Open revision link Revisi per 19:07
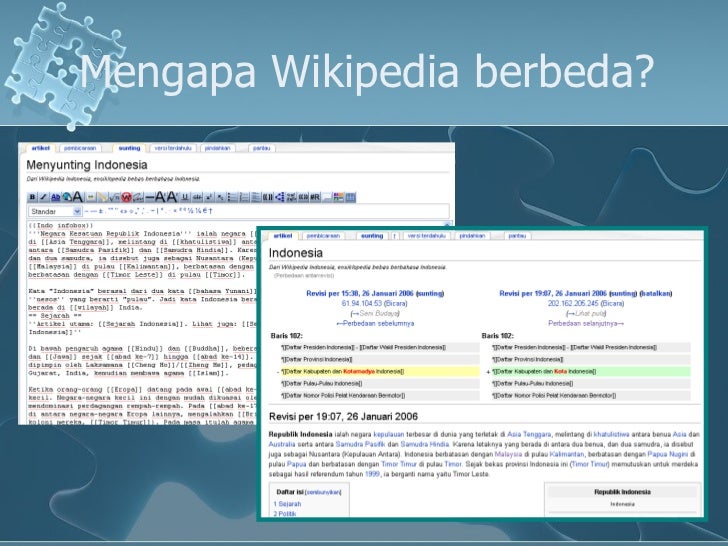 pyautogui.click(x=552, y=293)
